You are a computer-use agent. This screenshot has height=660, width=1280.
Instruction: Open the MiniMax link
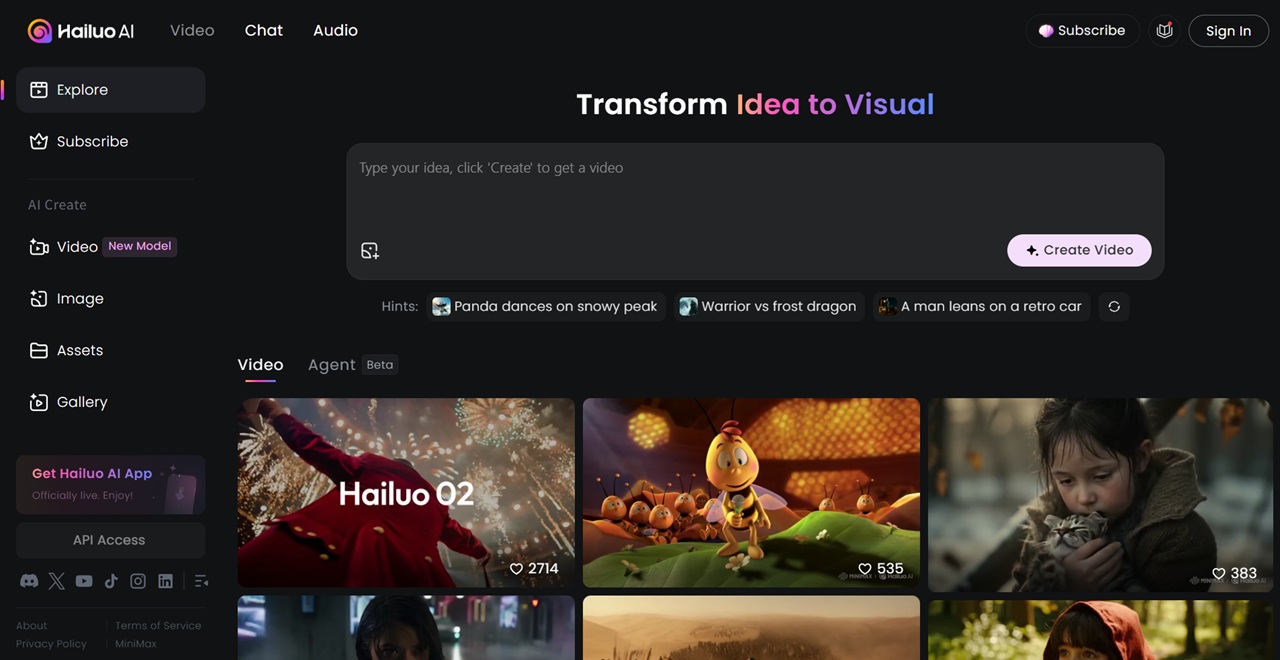[136, 644]
